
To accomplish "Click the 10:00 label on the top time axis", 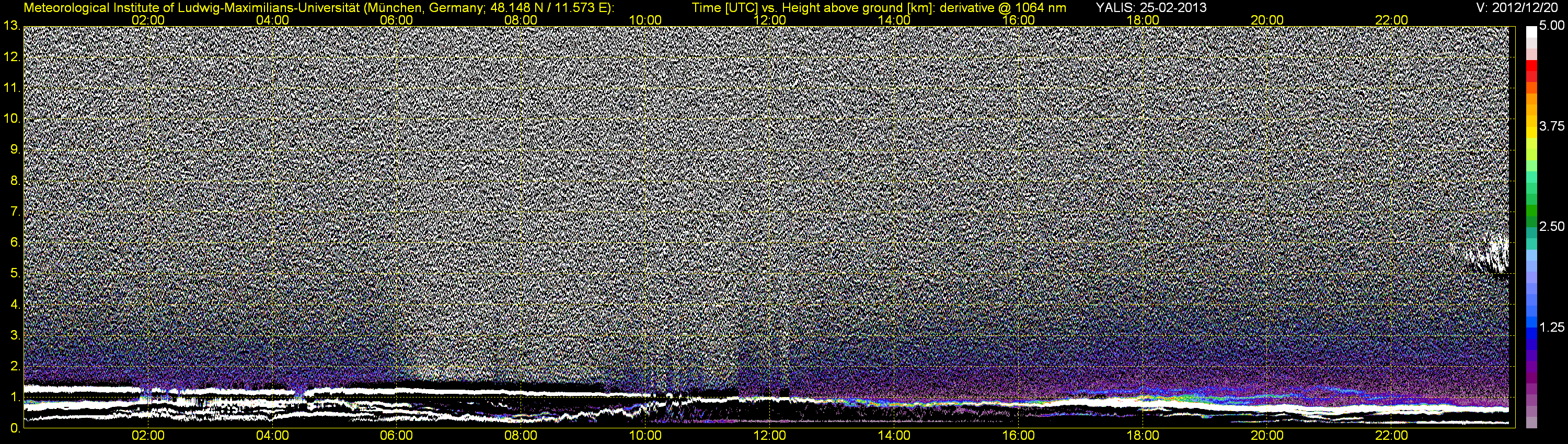I will tap(645, 20).
